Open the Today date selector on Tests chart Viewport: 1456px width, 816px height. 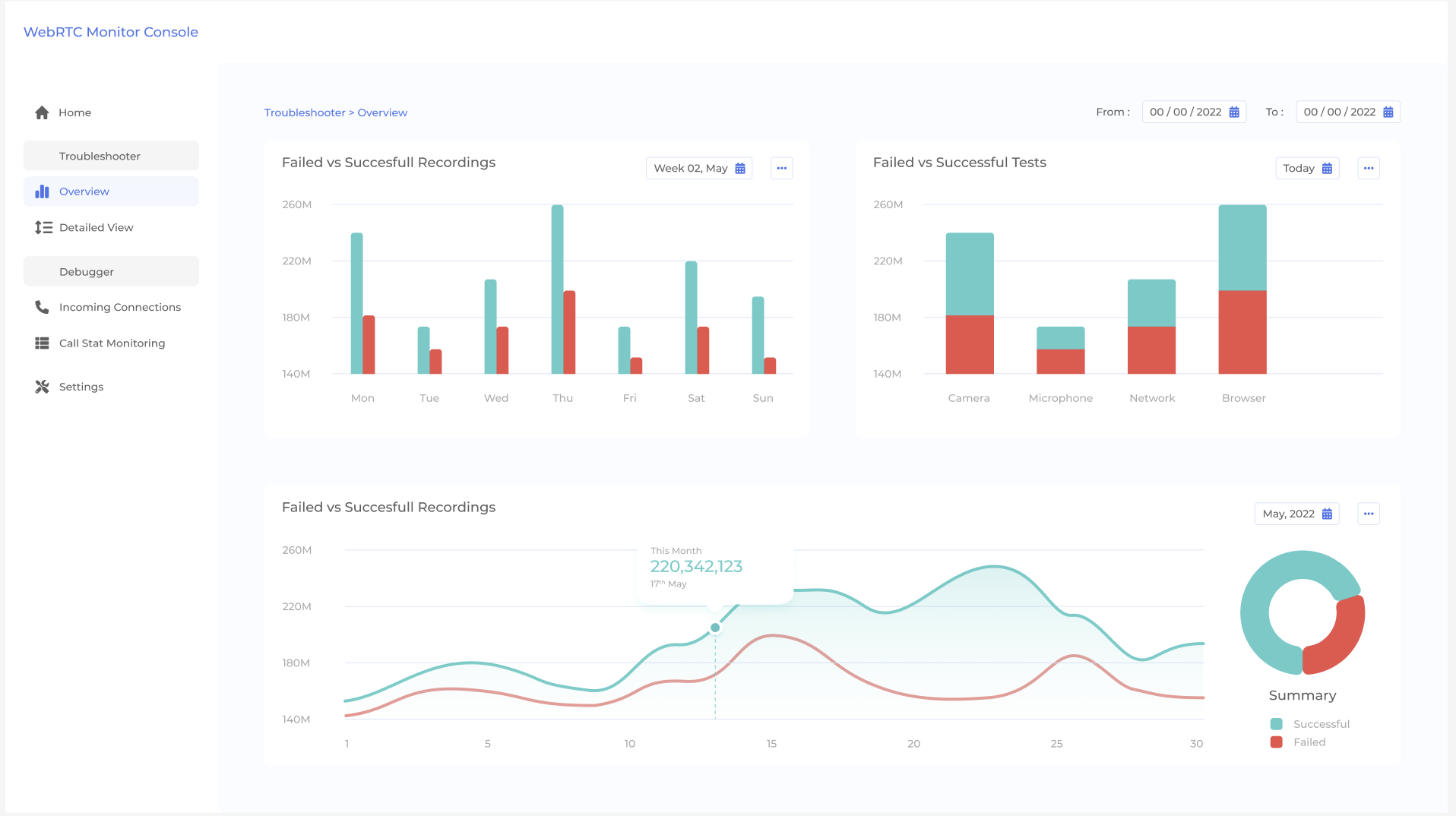(1306, 168)
